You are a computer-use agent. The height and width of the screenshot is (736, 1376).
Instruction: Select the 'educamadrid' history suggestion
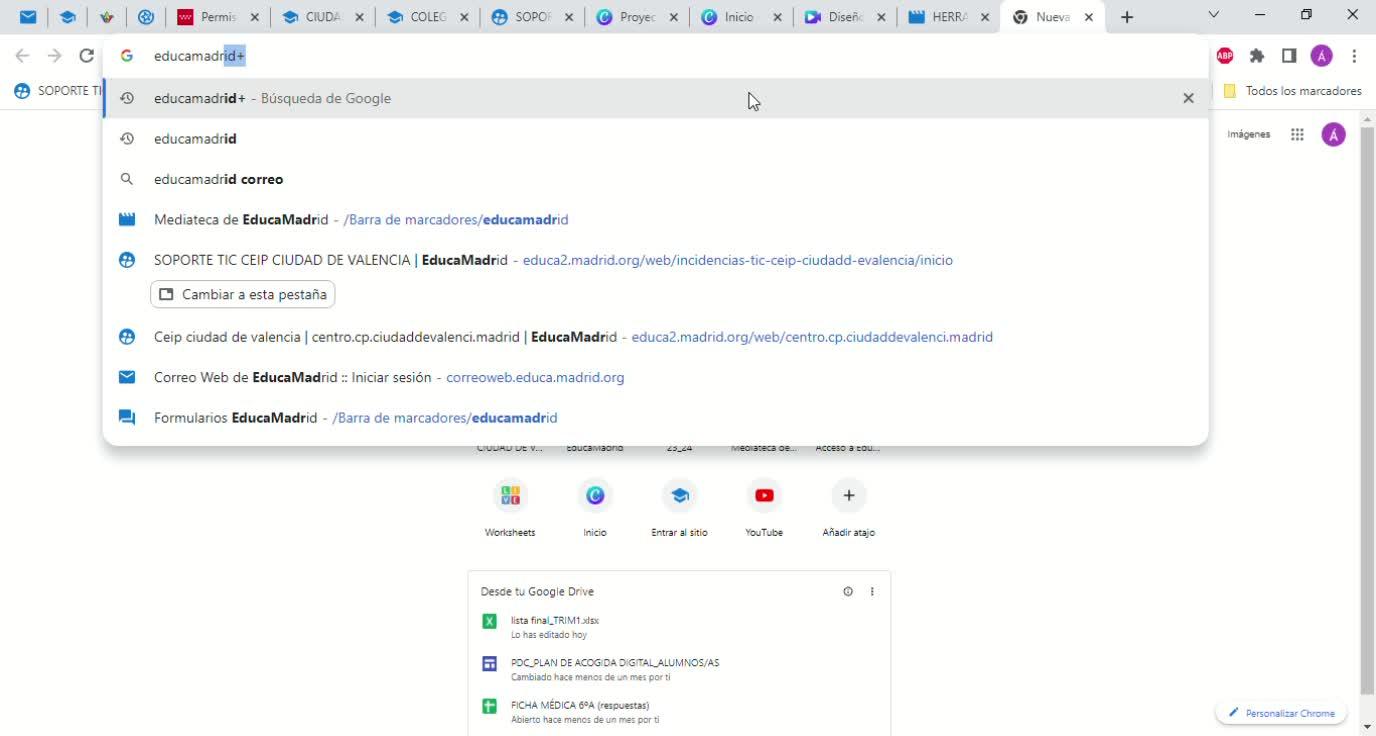pyautogui.click(x=655, y=139)
